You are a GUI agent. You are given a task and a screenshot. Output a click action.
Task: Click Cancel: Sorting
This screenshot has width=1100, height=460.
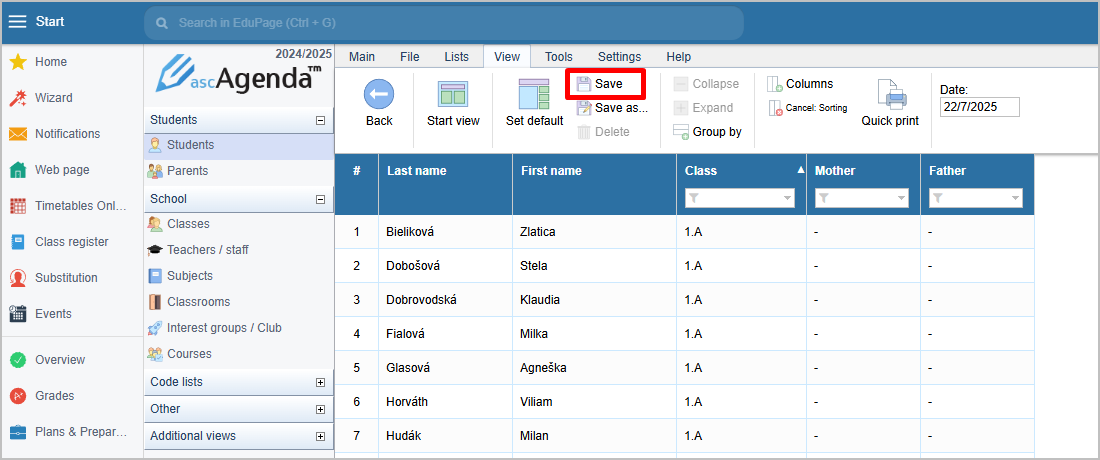(x=807, y=108)
